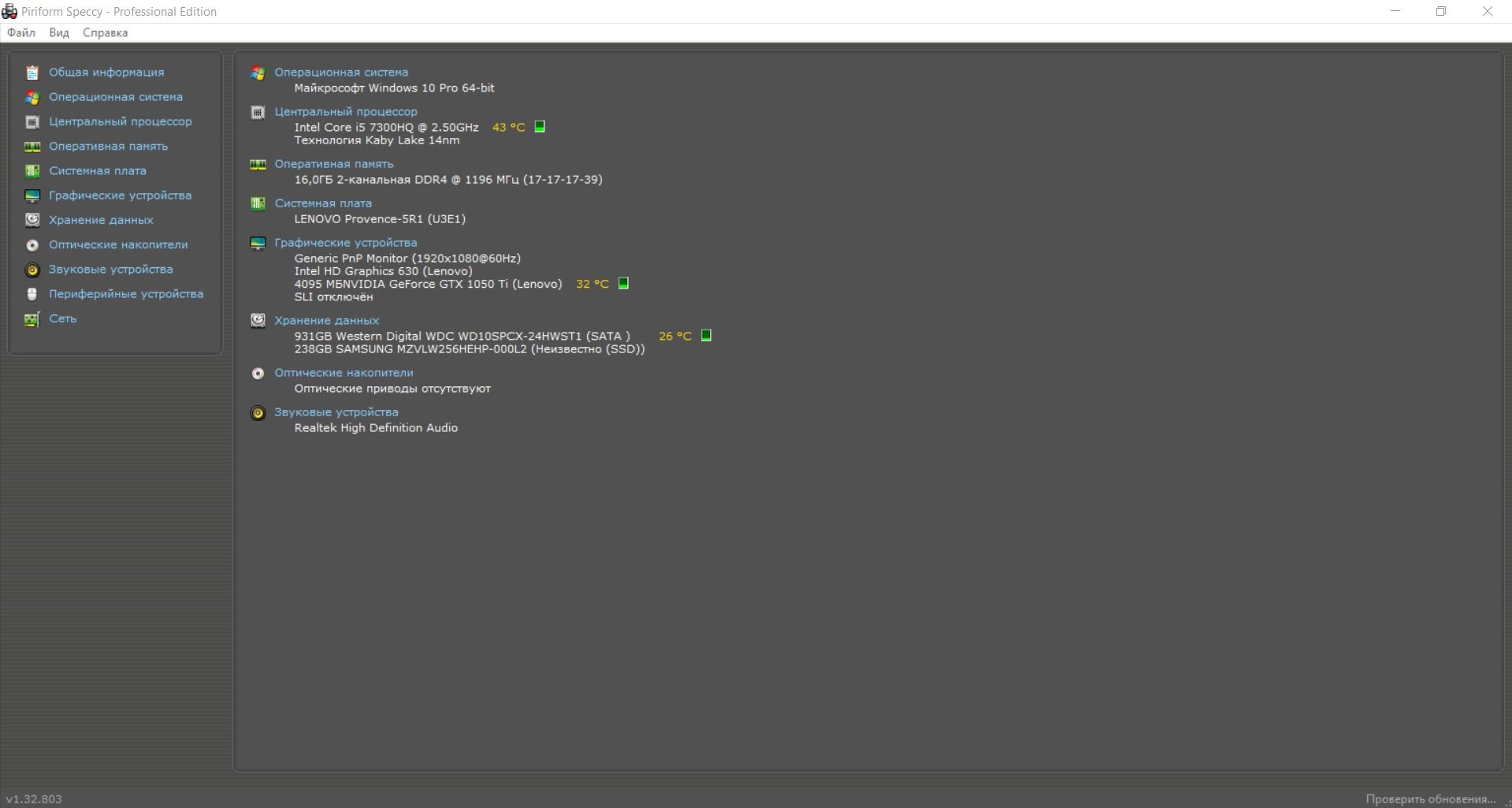The height and width of the screenshot is (808, 1512).
Task: Click the Операционная система heading link in summary
Action: [x=341, y=72]
